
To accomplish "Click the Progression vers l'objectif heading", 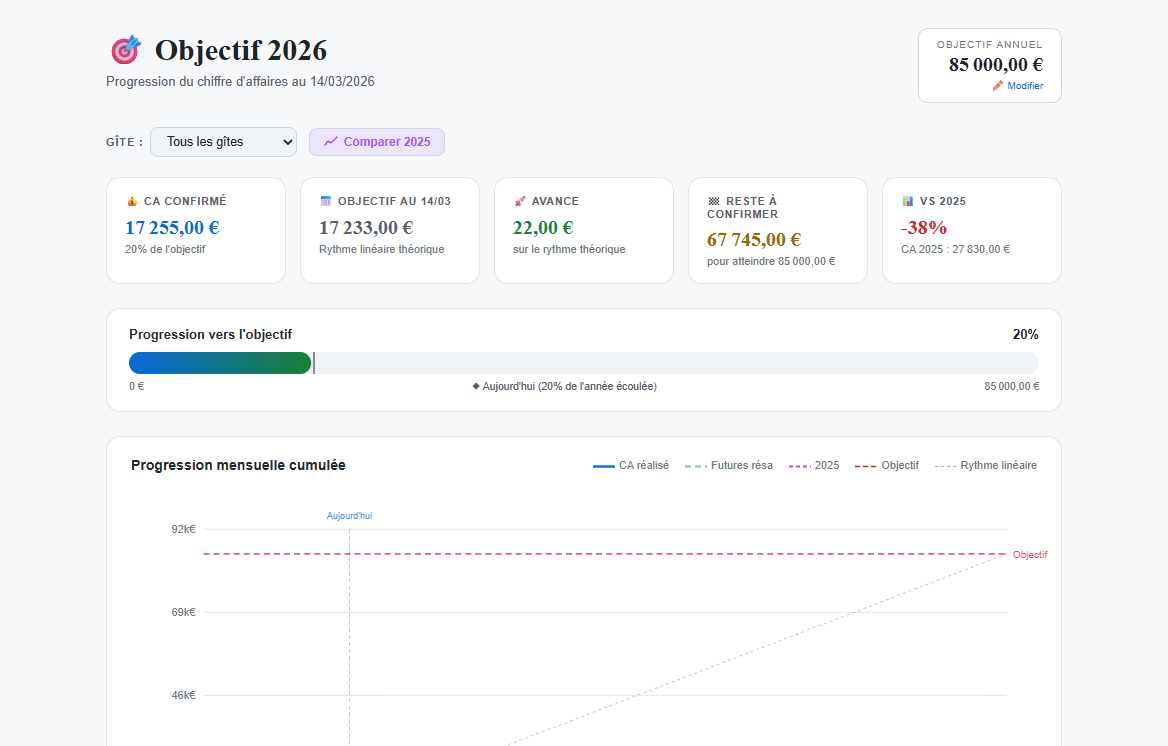I will [210, 335].
